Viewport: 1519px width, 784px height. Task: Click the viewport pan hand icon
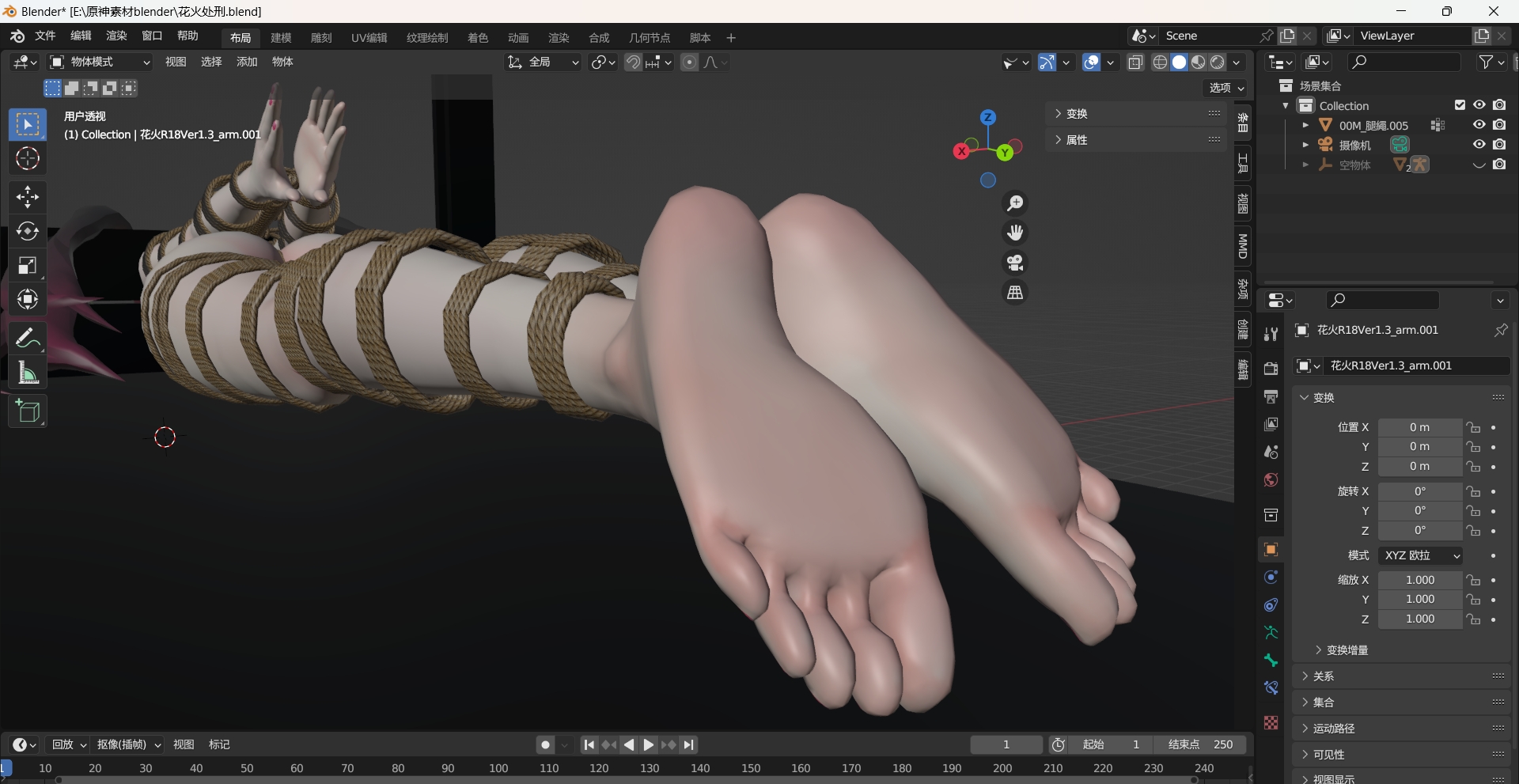click(1015, 233)
